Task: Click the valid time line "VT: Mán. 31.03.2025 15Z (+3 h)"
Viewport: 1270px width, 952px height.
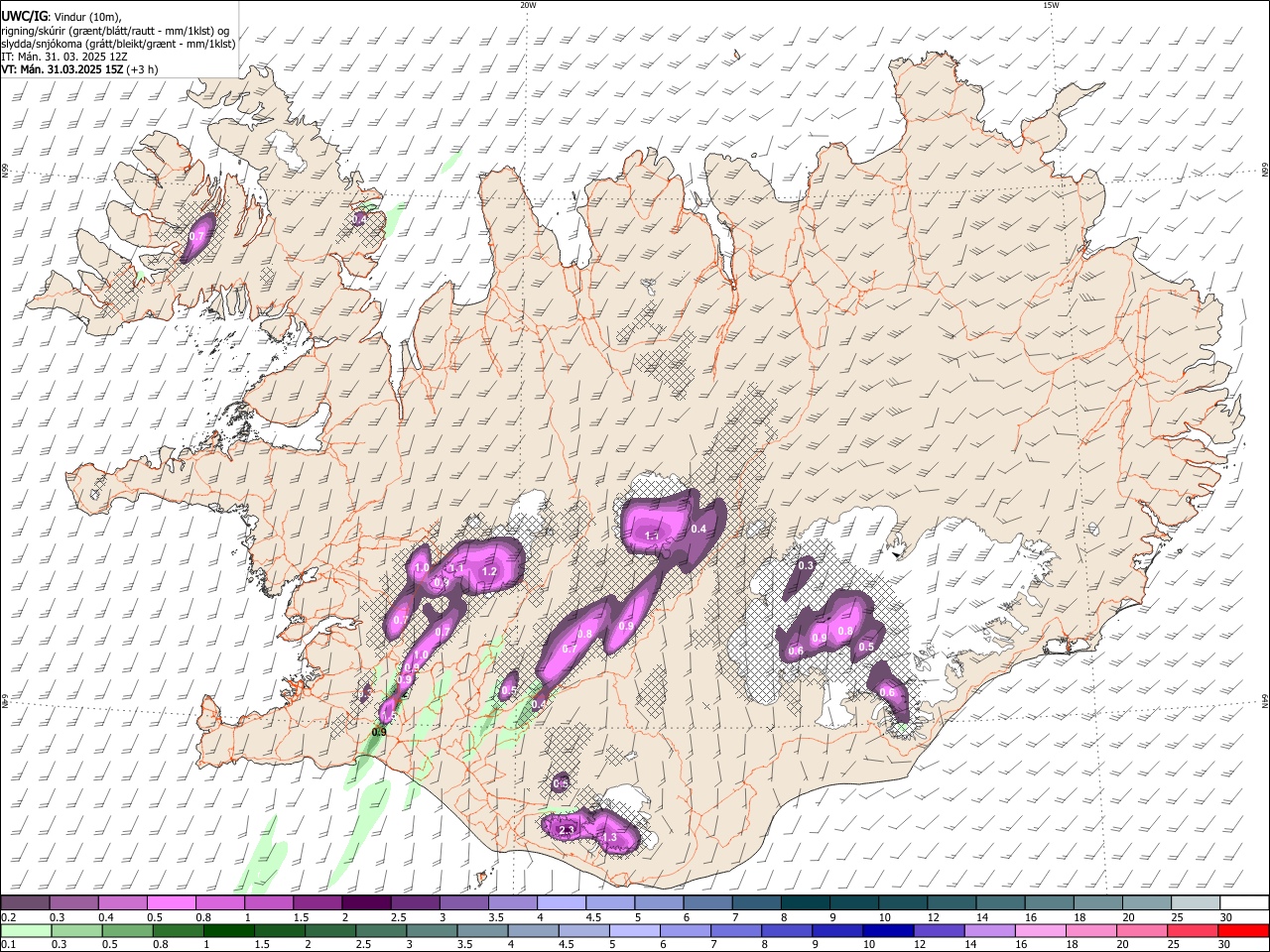Action: [x=79, y=69]
